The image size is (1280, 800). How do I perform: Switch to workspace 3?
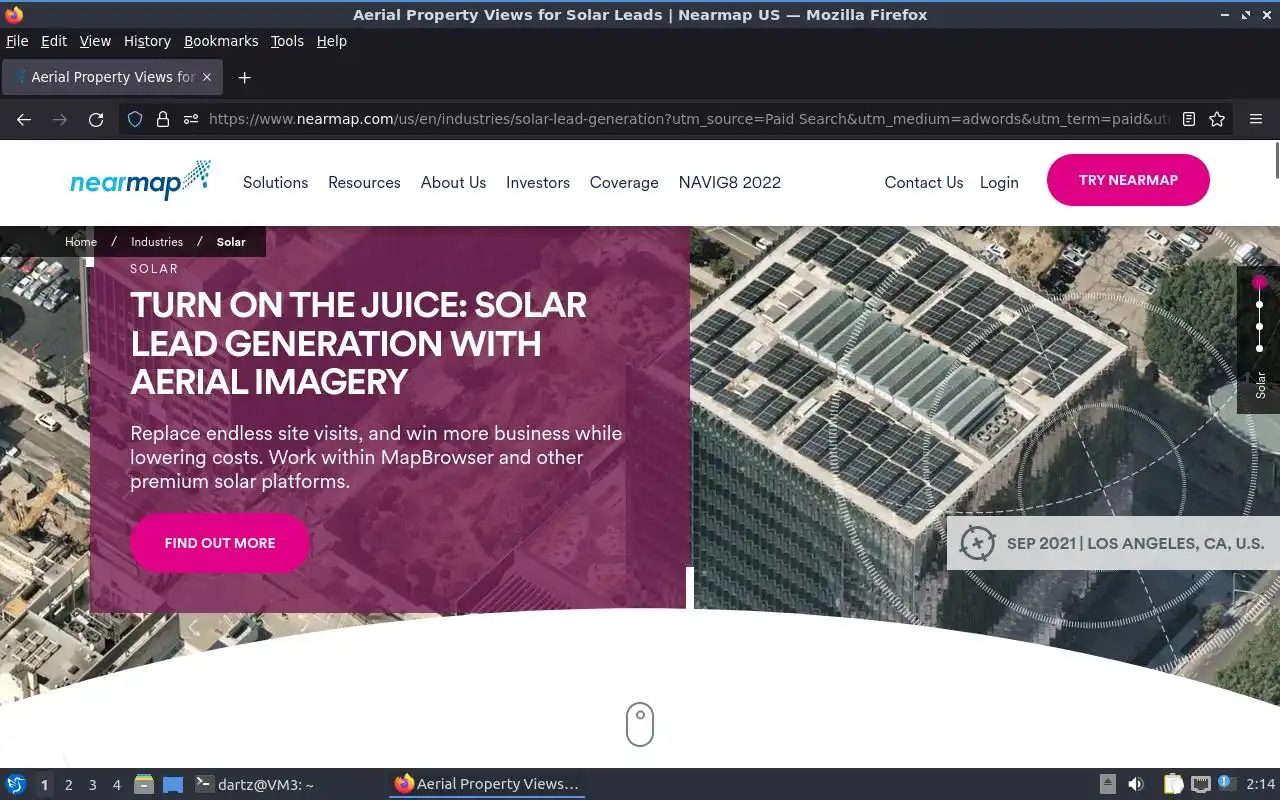click(92, 785)
